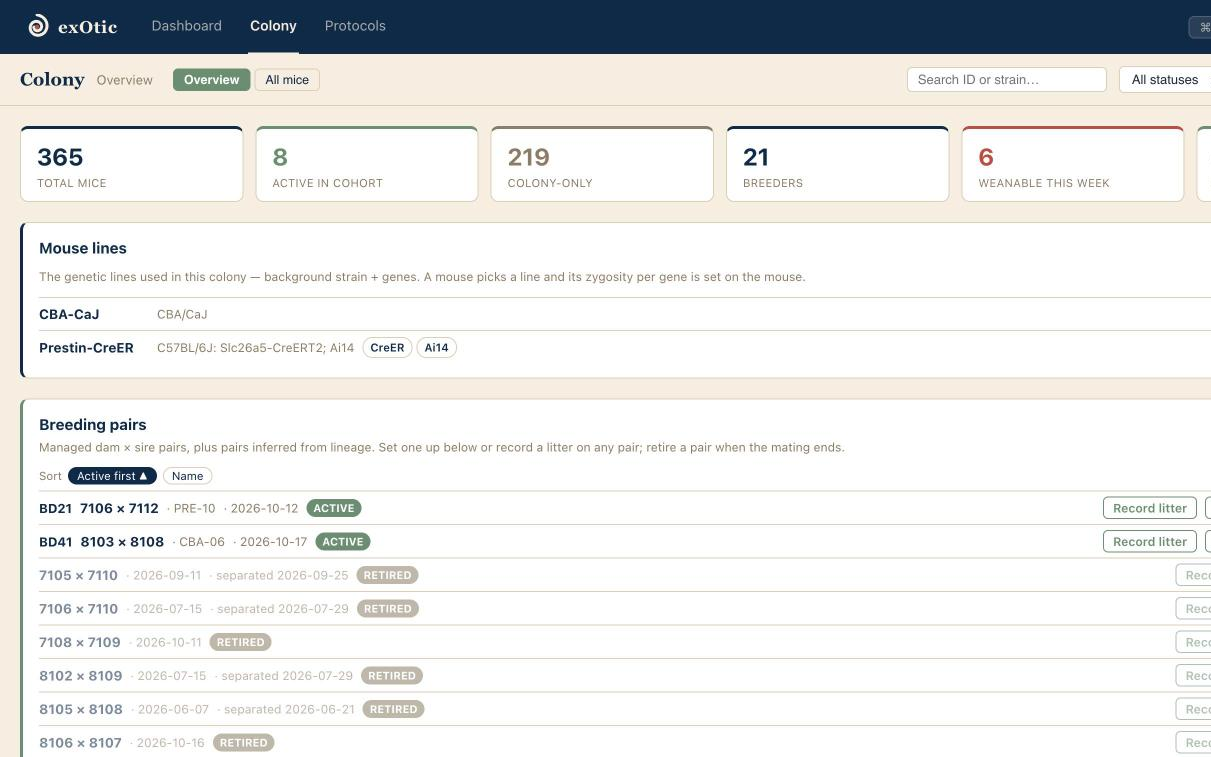
Task: Click the ACTIVE badge on BD21
Action: [334, 508]
